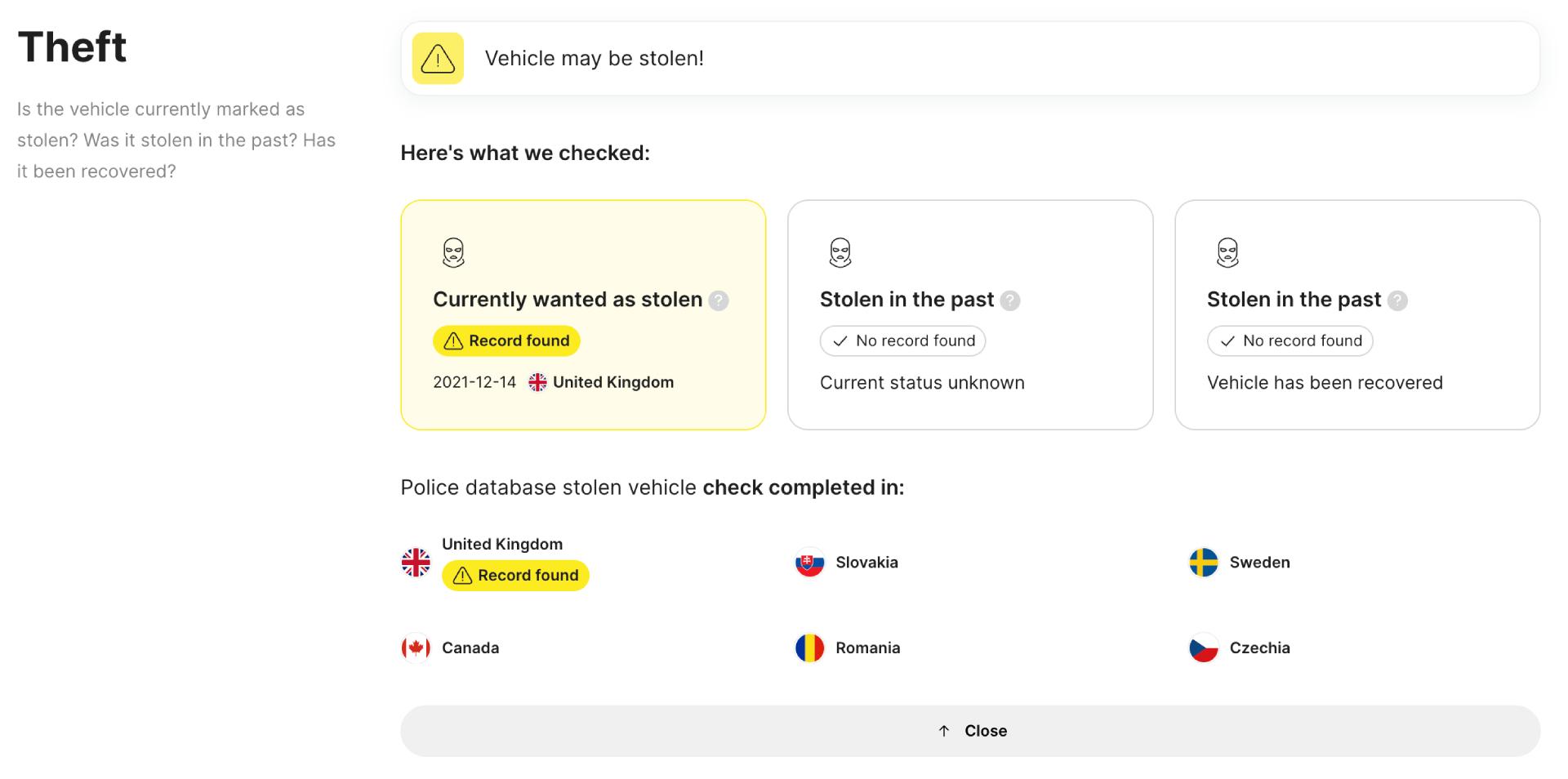This screenshot has height=779, width=1568.
Task: Click the warning triangle next to Vehicle may be stolen
Action: pyautogui.click(x=439, y=58)
